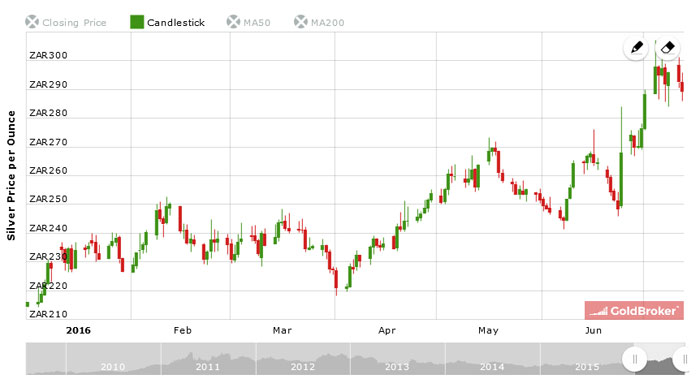Viewport: 700px width, 379px height.
Task: Click the right range navigator handle
Action: coord(684,358)
